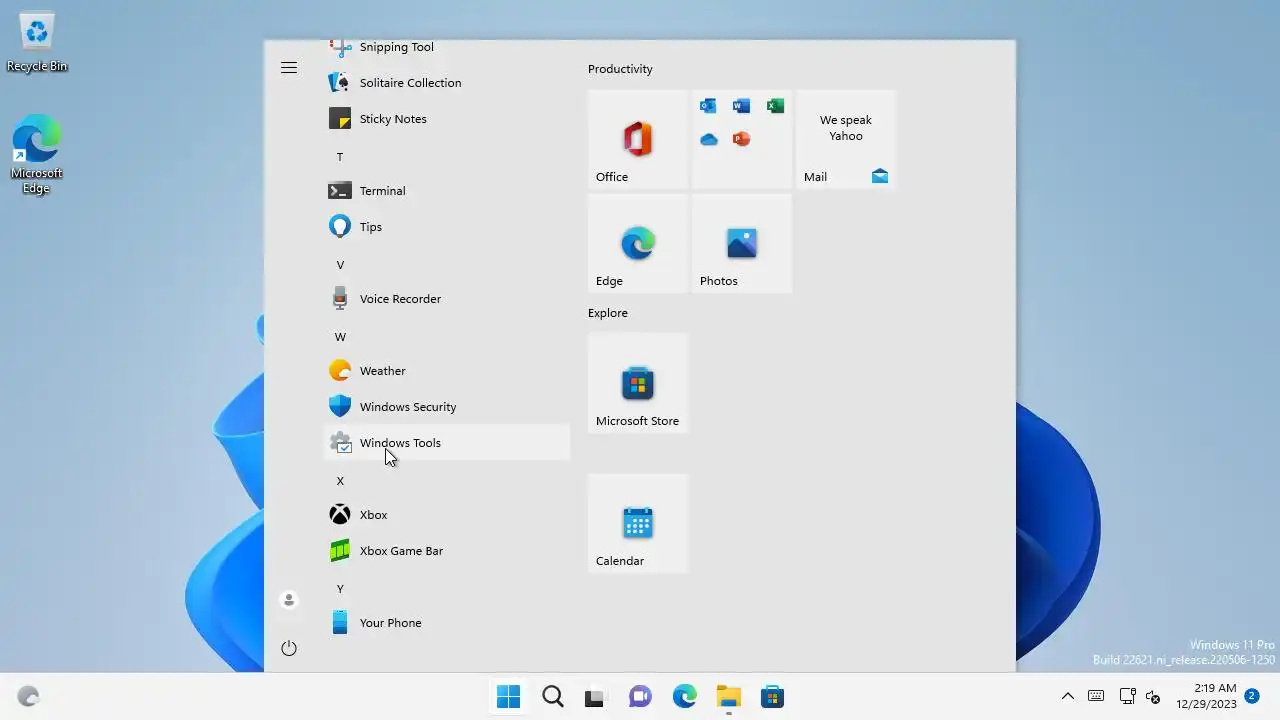Launch the Xbox app

(x=447, y=515)
